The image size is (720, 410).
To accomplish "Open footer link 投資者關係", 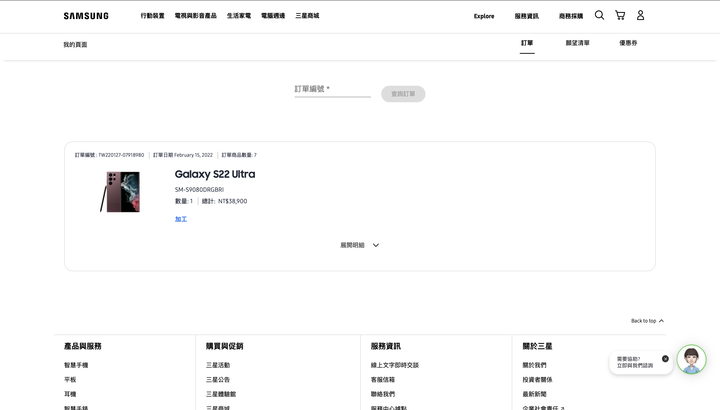I will pos(537,380).
